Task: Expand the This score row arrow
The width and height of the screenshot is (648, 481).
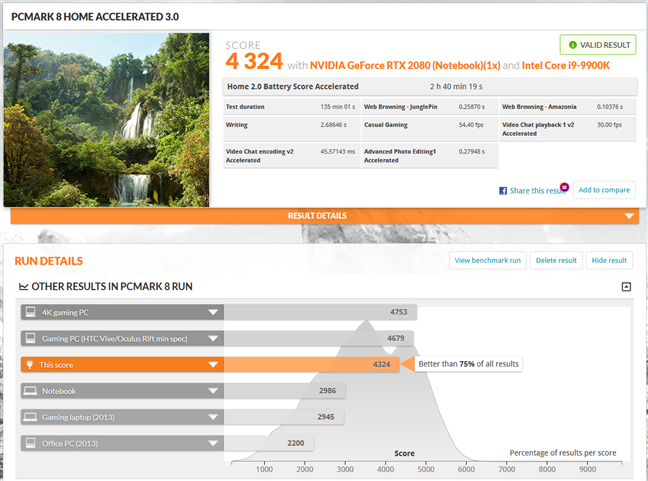Action: click(x=213, y=364)
